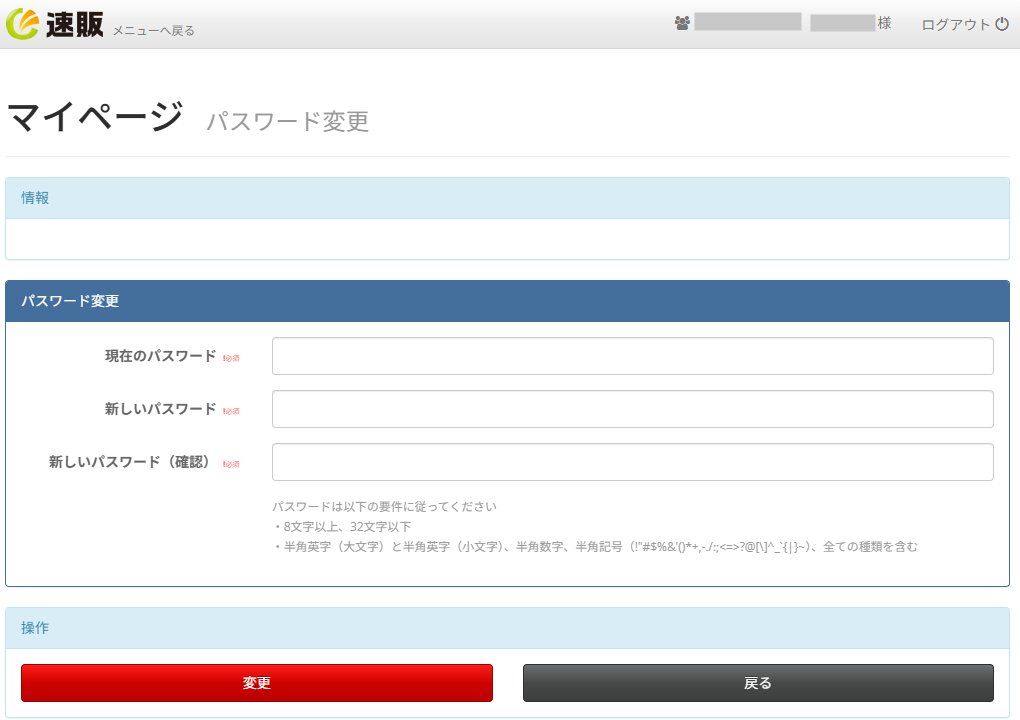Open the メニューへ戻る link
The height and width of the screenshot is (720, 1020).
pos(153,31)
